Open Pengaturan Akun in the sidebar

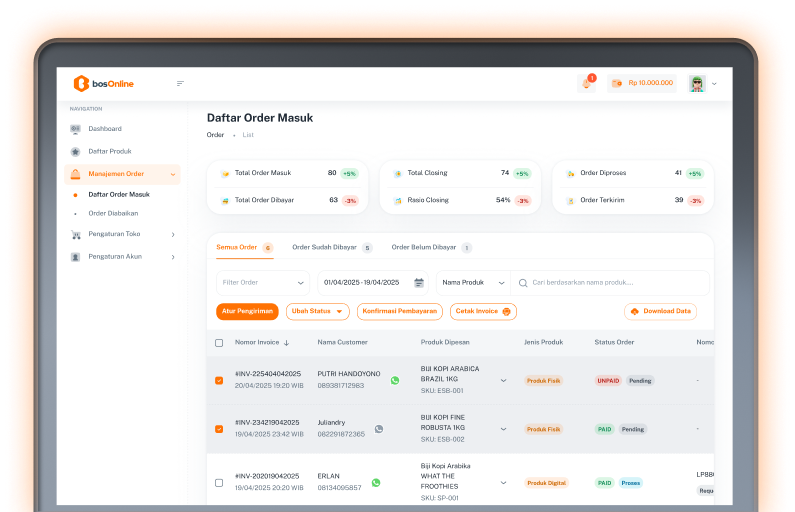[115, 257]
